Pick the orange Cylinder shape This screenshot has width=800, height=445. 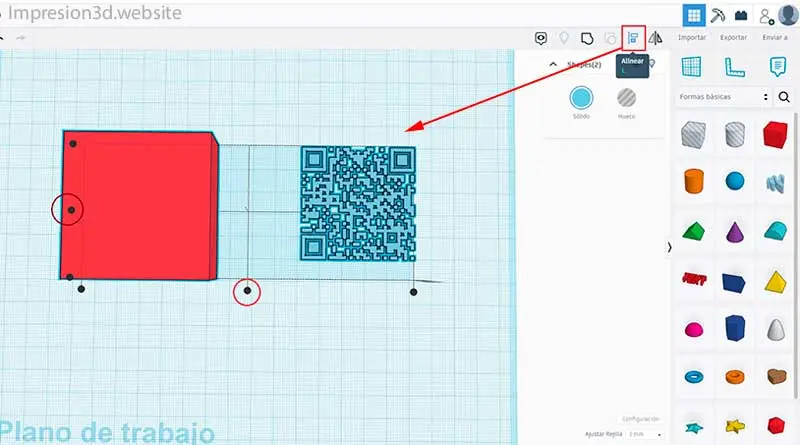coord(693,181)
